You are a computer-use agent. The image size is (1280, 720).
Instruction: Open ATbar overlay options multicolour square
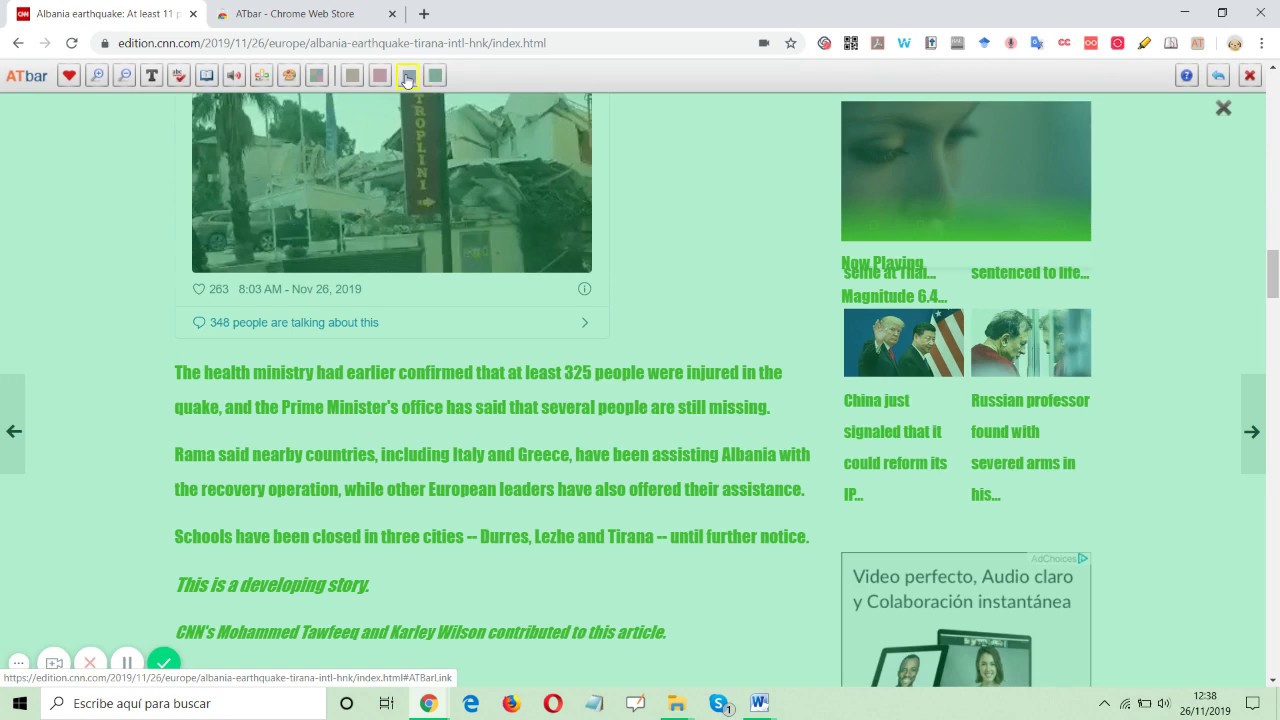316,76
